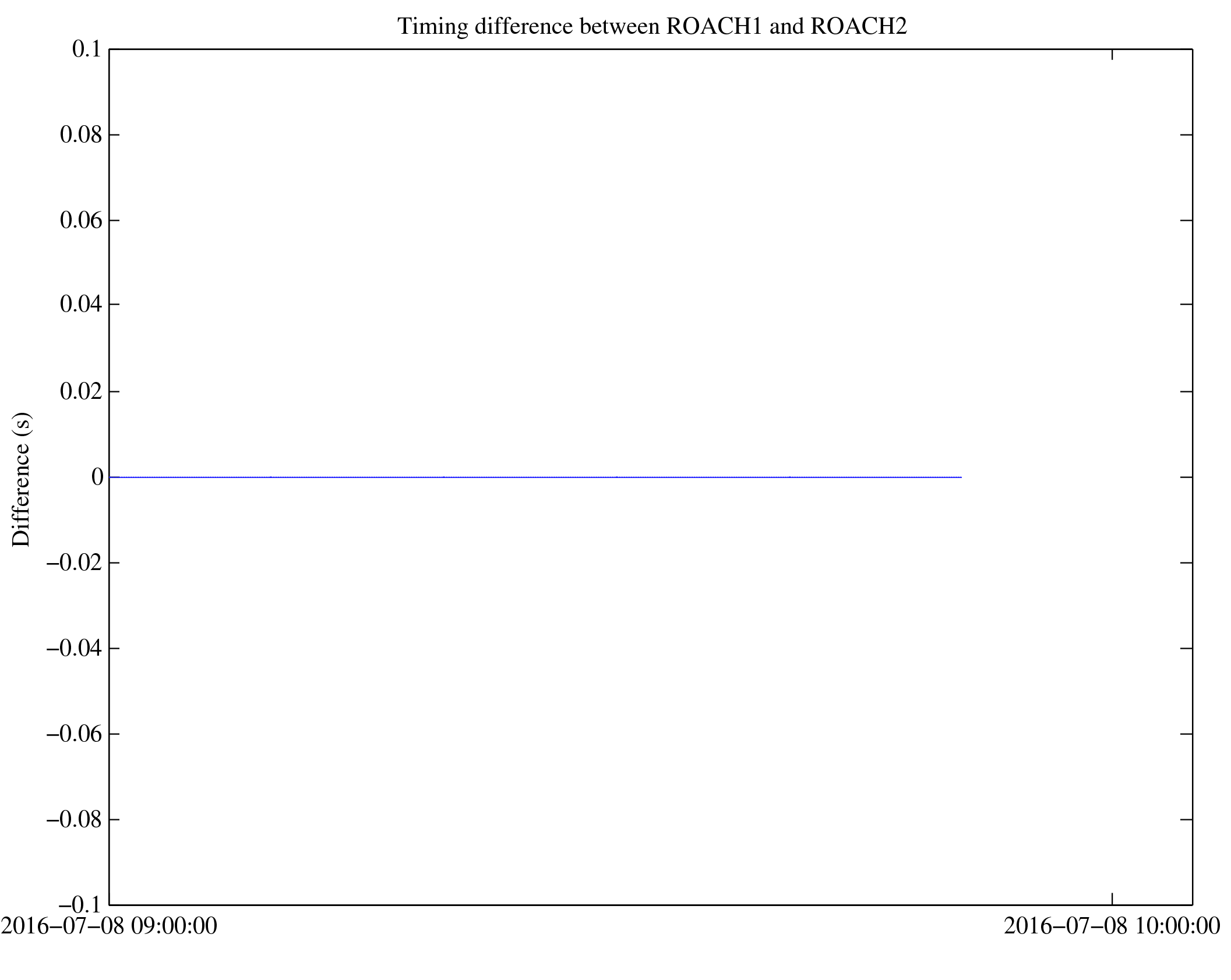Click the middle of the blue data line
This screenshot has height=980, width=1231.
click(535, 477)
